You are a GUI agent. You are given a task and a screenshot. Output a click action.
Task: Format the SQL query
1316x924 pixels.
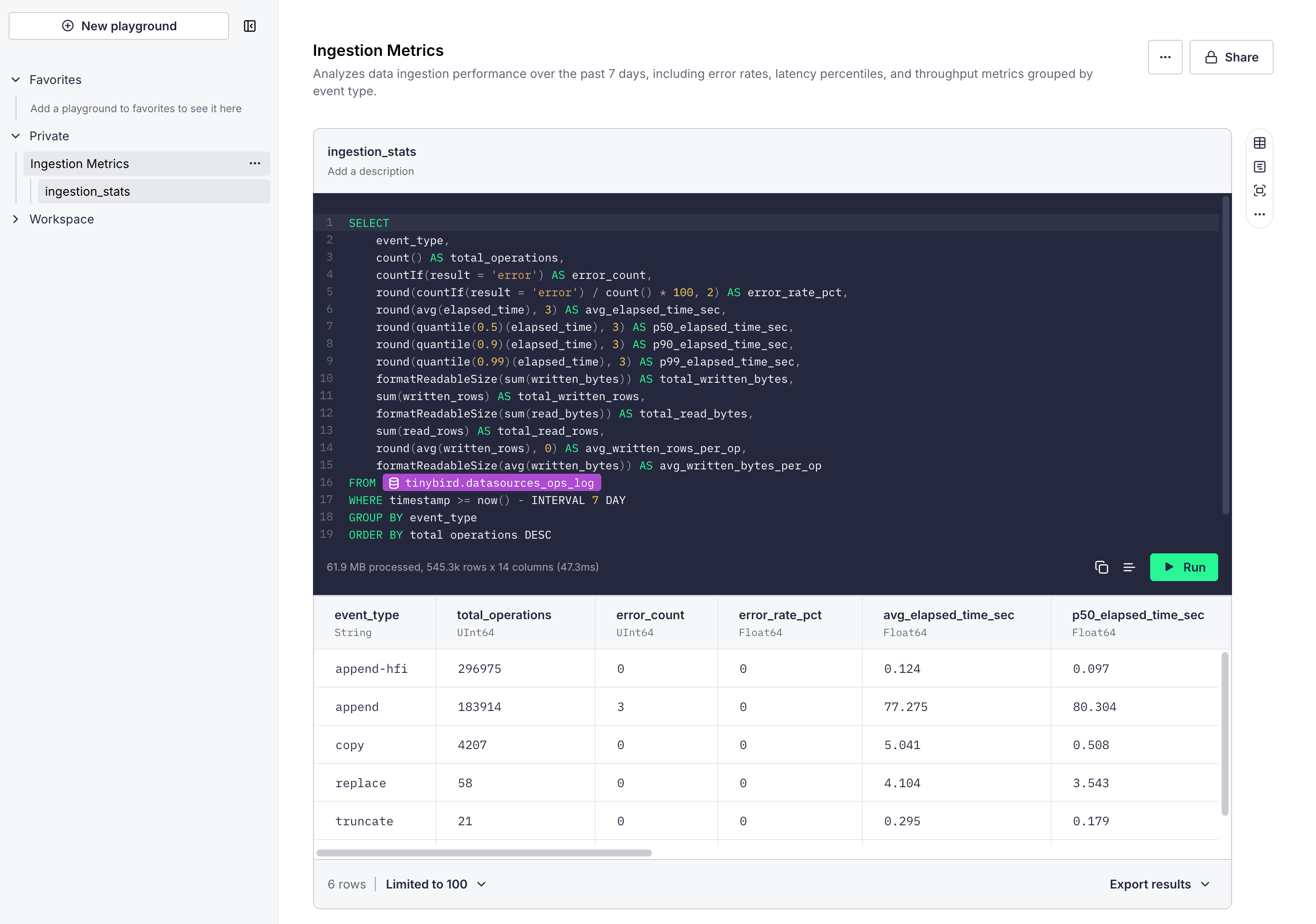1130,567
